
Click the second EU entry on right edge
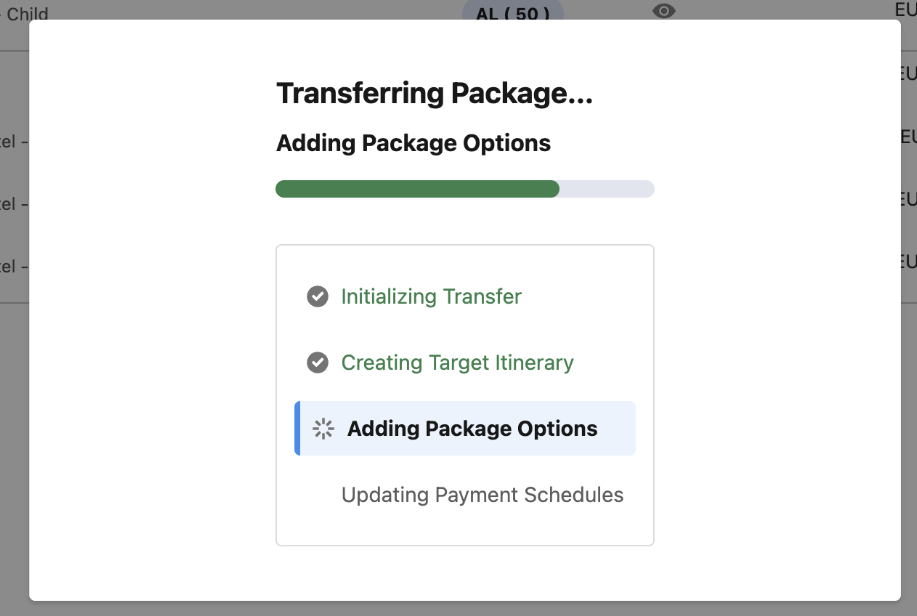coord(908,73)
